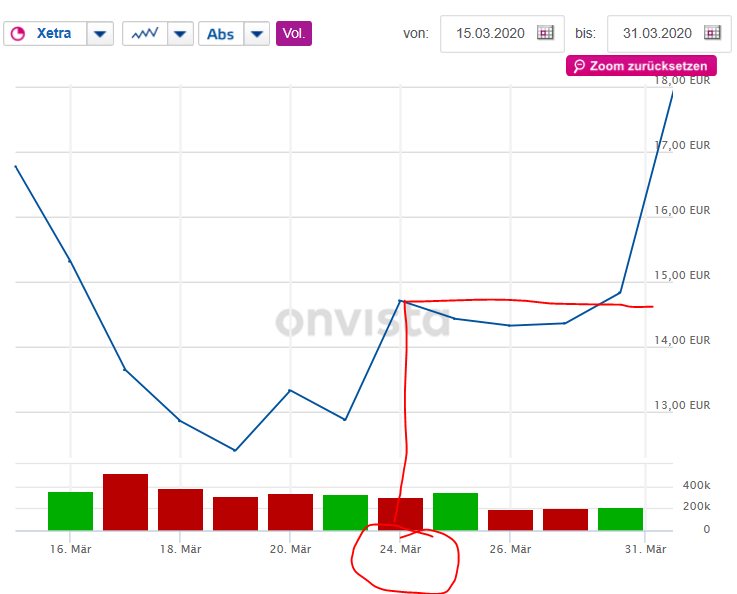Click the 20. Mär axis label
Screen dimensions: 737x594
coord(290,549)
